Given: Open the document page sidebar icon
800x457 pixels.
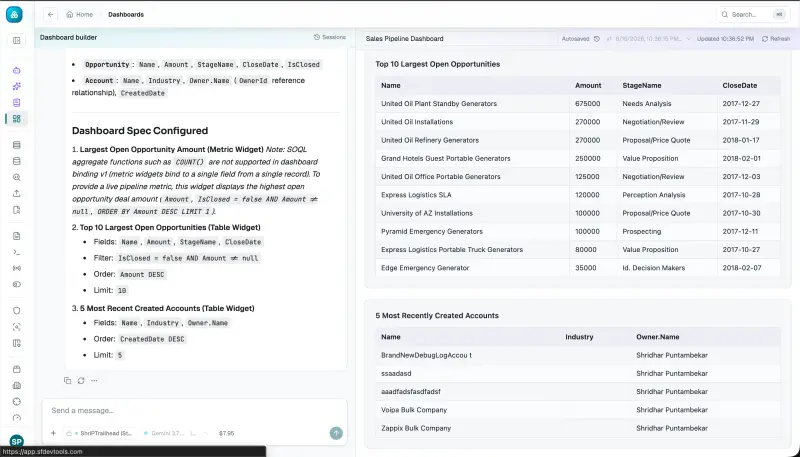Looking at the screenshot, I should (x=17, y=236).
